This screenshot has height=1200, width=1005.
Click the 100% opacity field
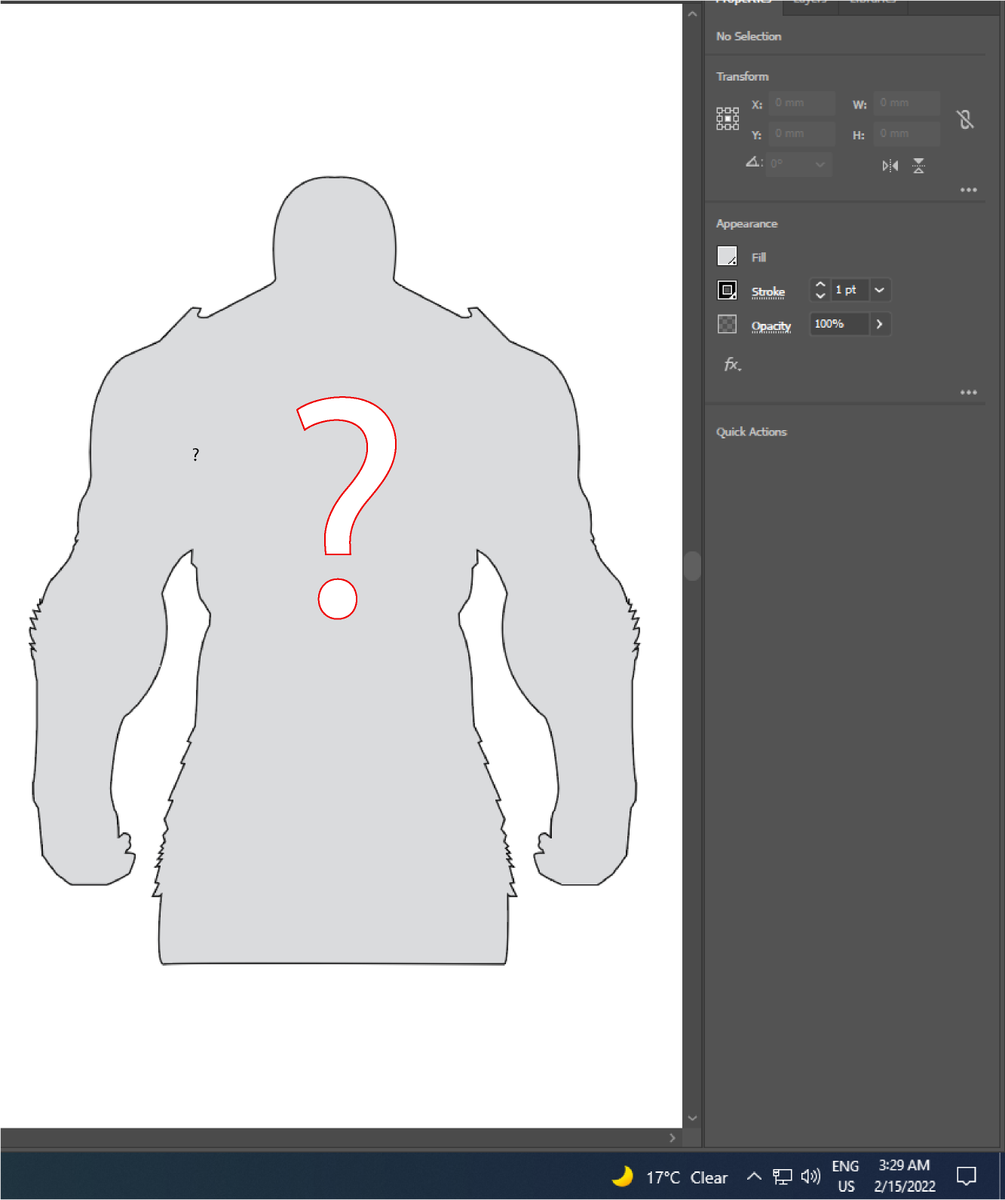coord(838,324)
